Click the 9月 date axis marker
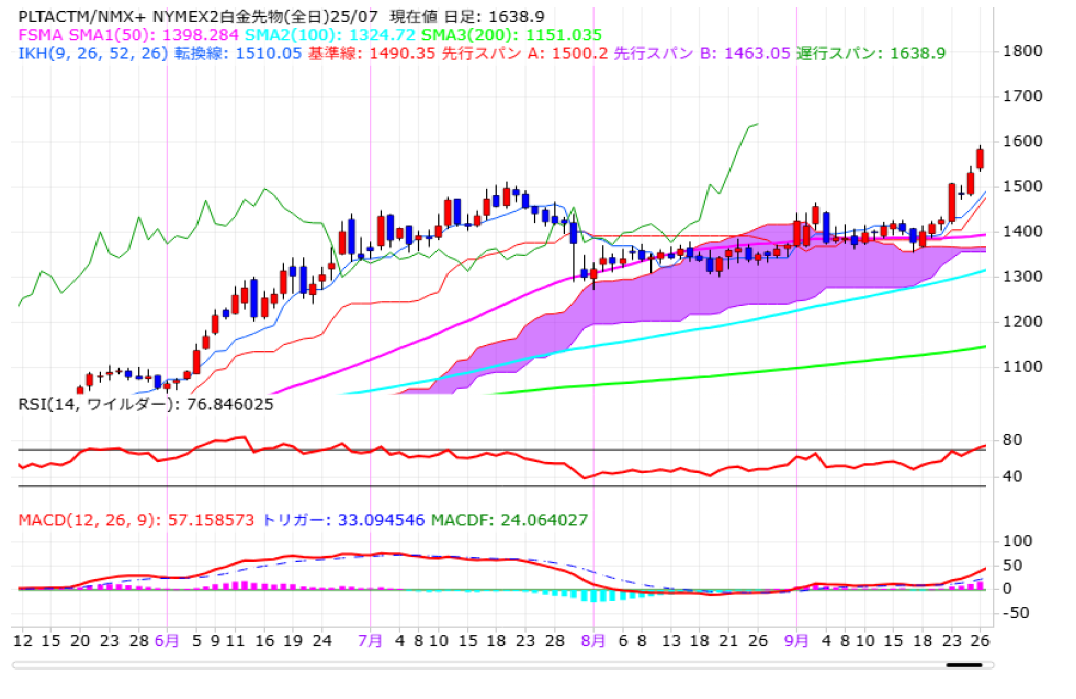 pyautogui.click(x=796, y=641)
